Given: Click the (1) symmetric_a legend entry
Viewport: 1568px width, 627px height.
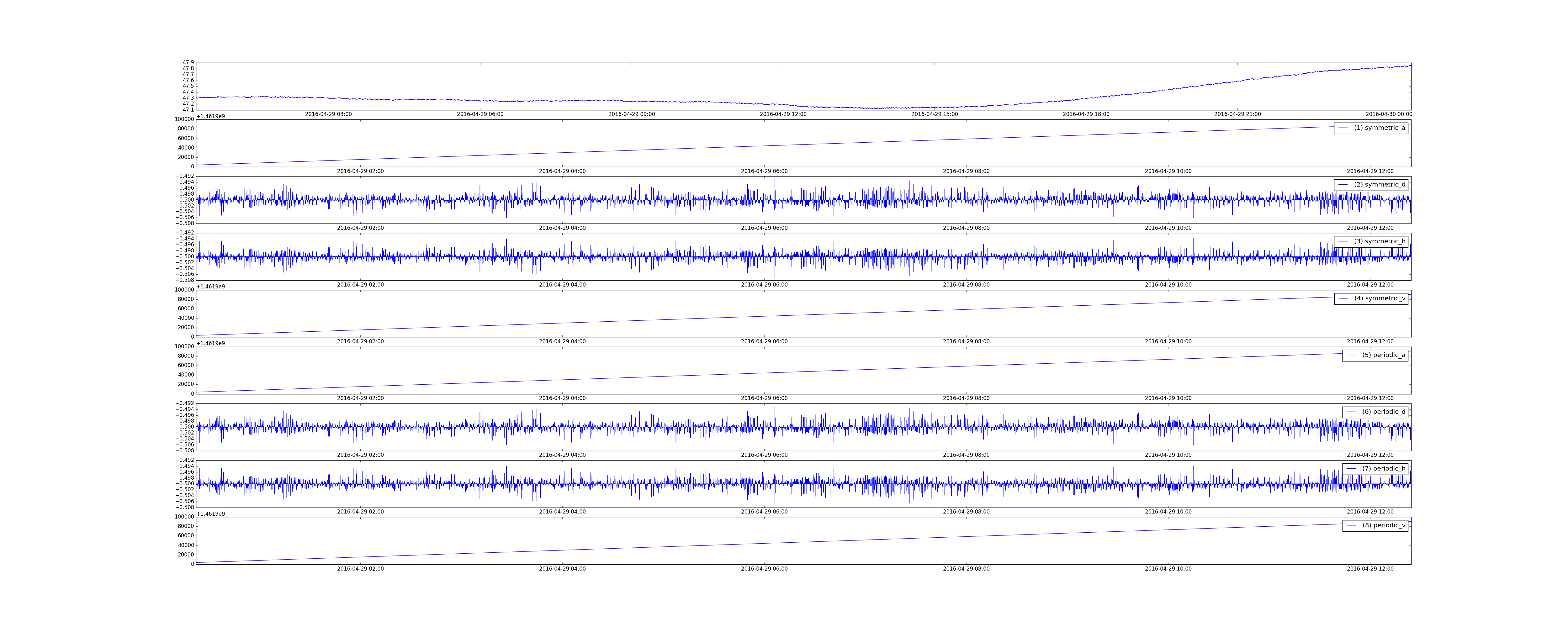Looking at the screenshot, I should pos(1379,128).
